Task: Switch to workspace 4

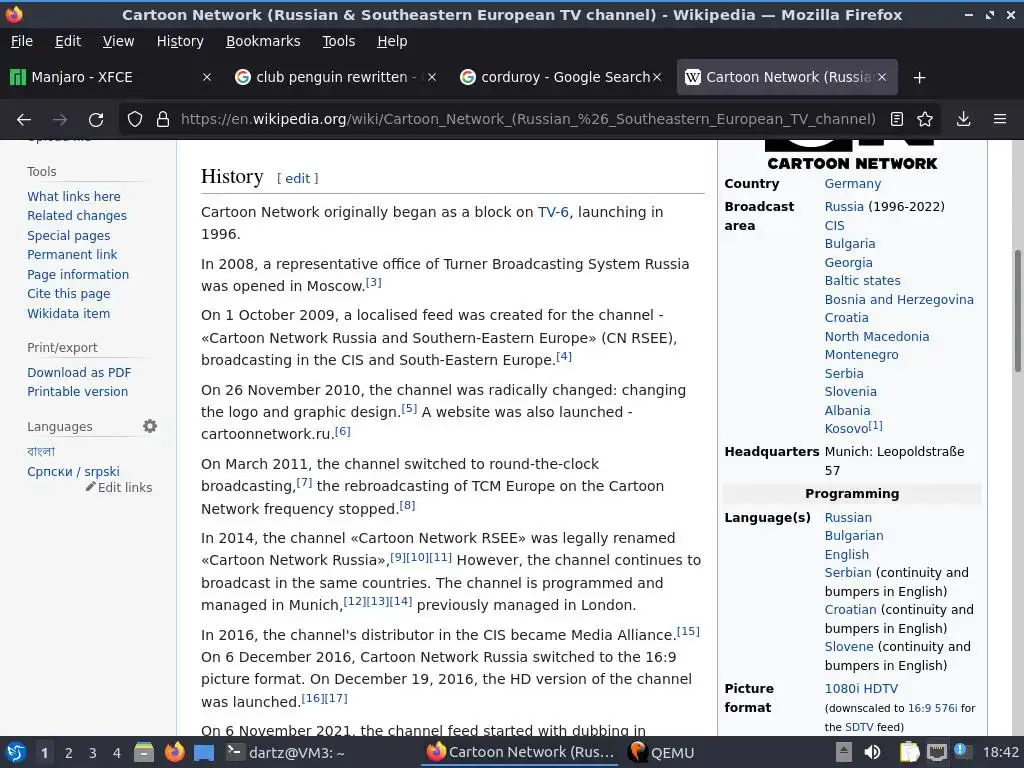Action: click(116, 753)
